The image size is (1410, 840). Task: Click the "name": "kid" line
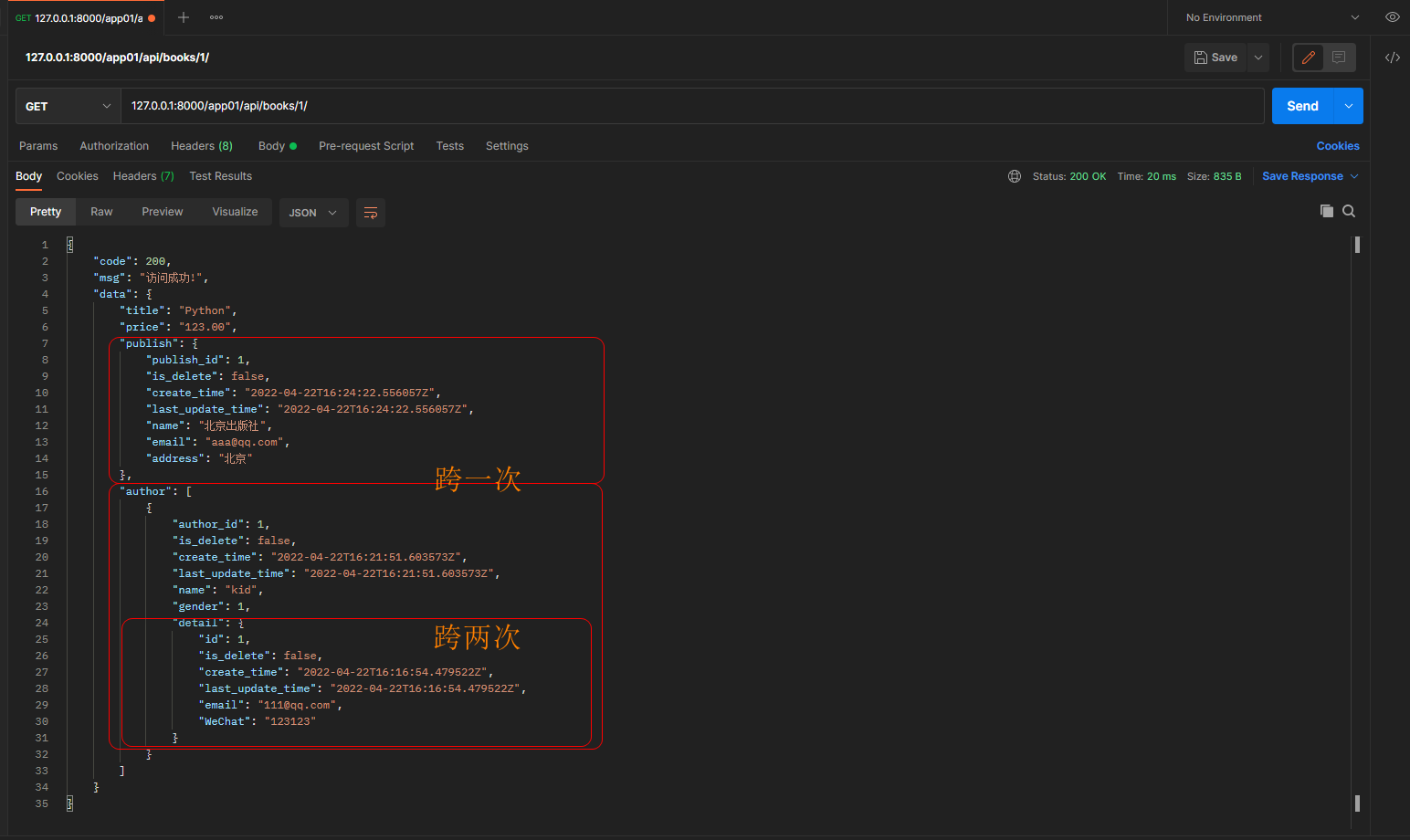tap(217, 590)
